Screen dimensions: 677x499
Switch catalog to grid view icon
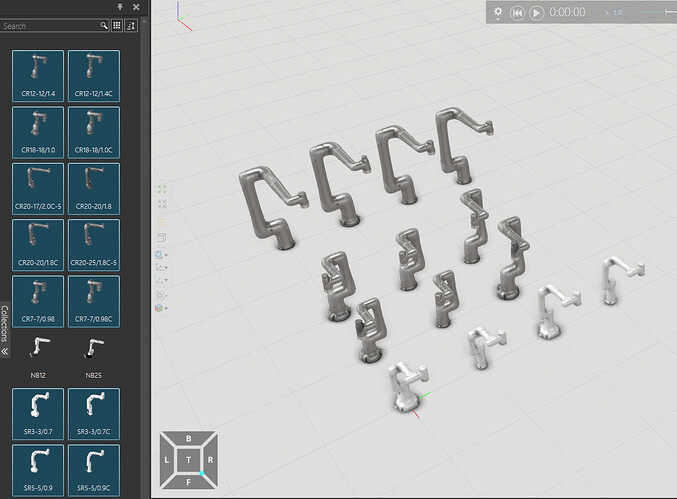click(x=117, y=26)
